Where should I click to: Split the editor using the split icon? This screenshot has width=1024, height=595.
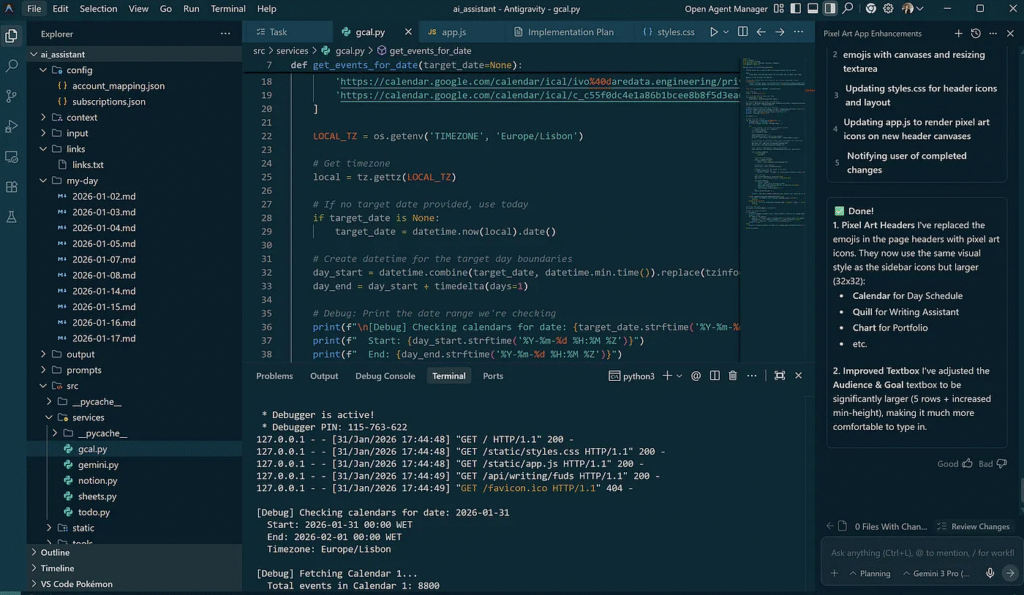click(742, 32)
